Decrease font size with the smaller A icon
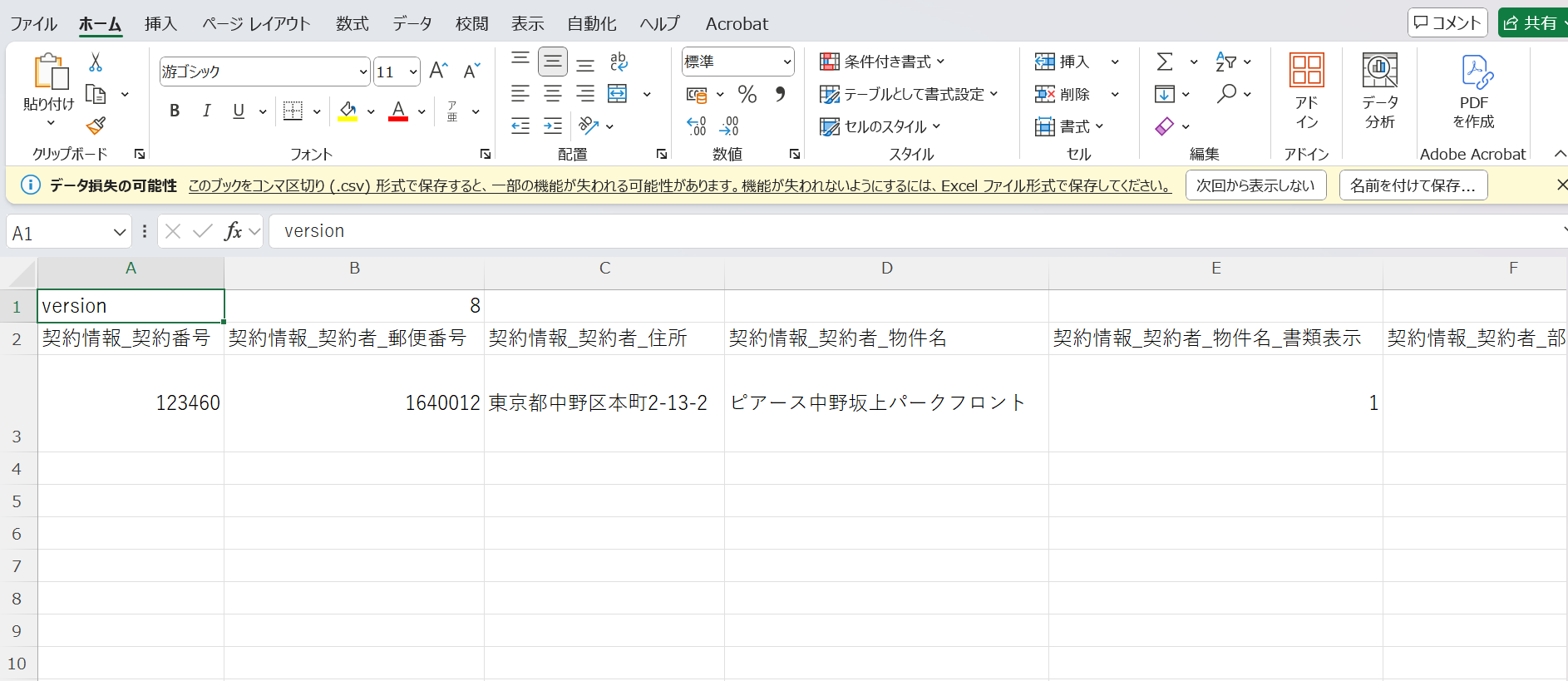Screen dimensions: 1568x681 [471, 72]
